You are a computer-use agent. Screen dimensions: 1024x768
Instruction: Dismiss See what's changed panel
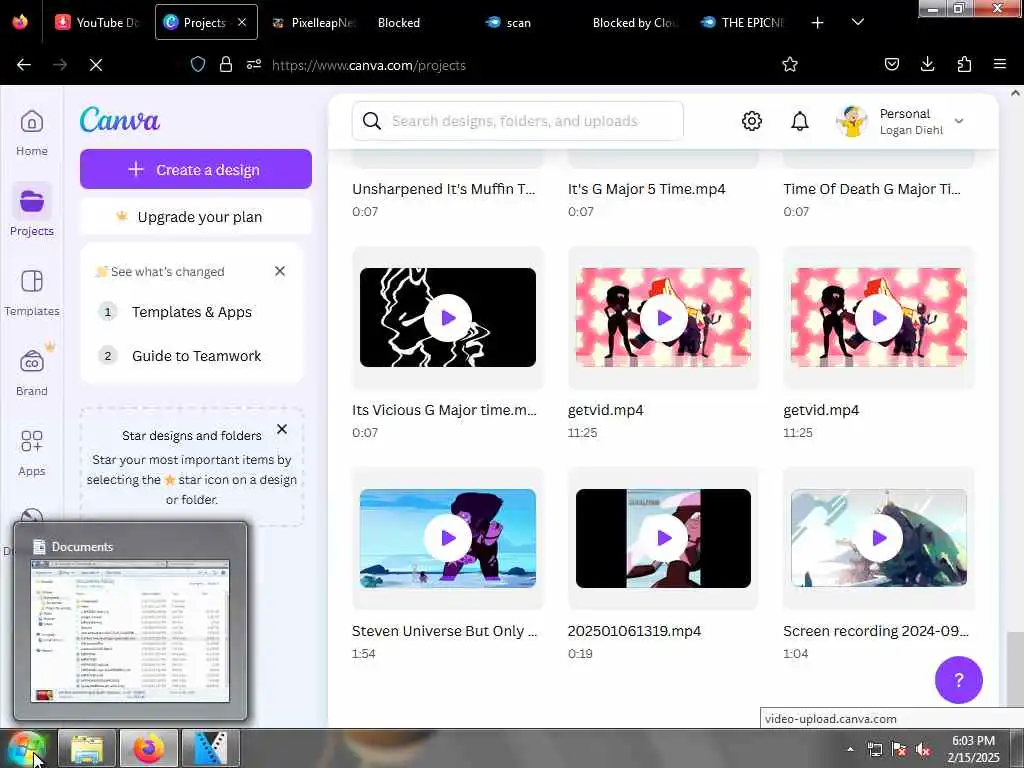click(x=280, y=271)
